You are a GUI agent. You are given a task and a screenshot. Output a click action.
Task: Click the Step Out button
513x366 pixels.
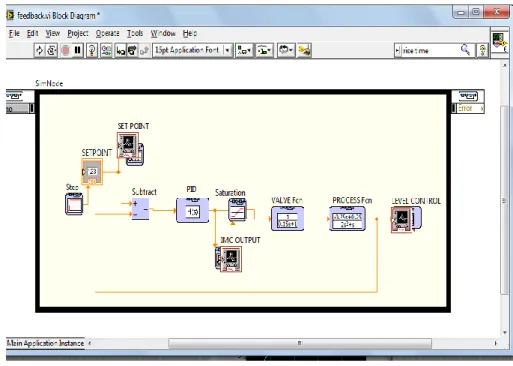pyautogui.click(x=144, y=50)
